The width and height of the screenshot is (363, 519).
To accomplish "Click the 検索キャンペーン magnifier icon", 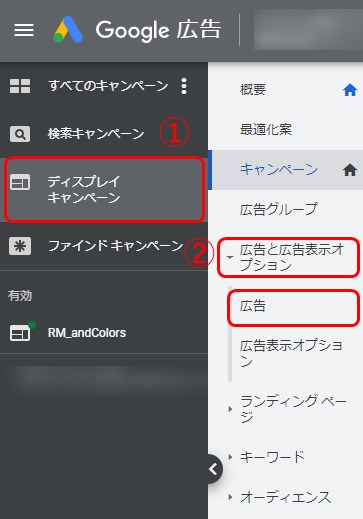I will tap(20, 134).
